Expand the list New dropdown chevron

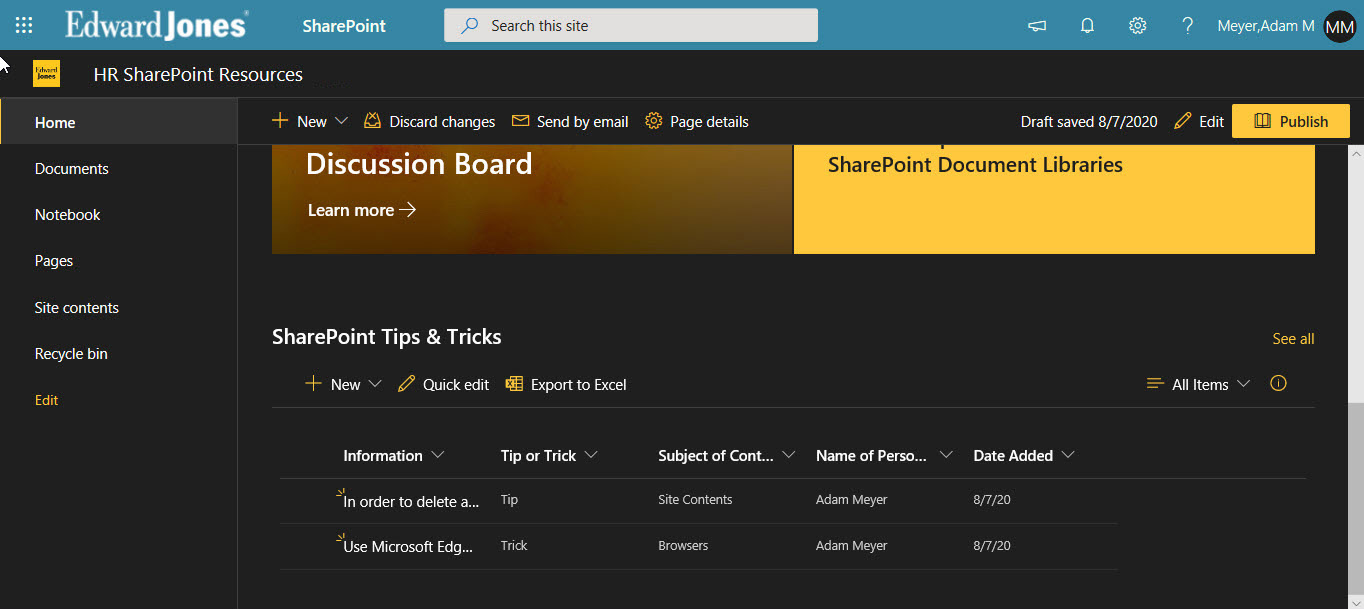click(x=375, y=384)
